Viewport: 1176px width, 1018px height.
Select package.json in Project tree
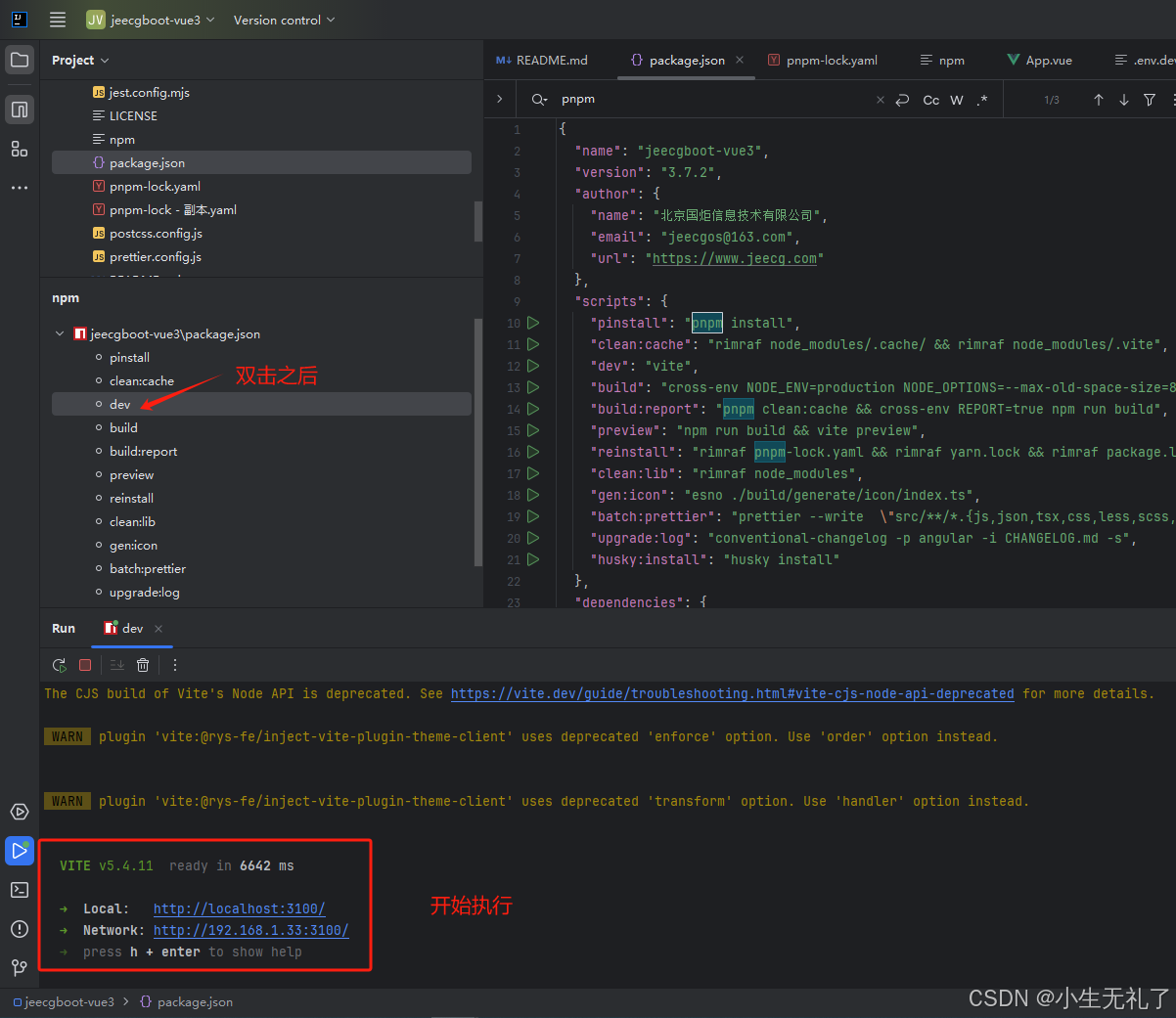pos(261,163)
